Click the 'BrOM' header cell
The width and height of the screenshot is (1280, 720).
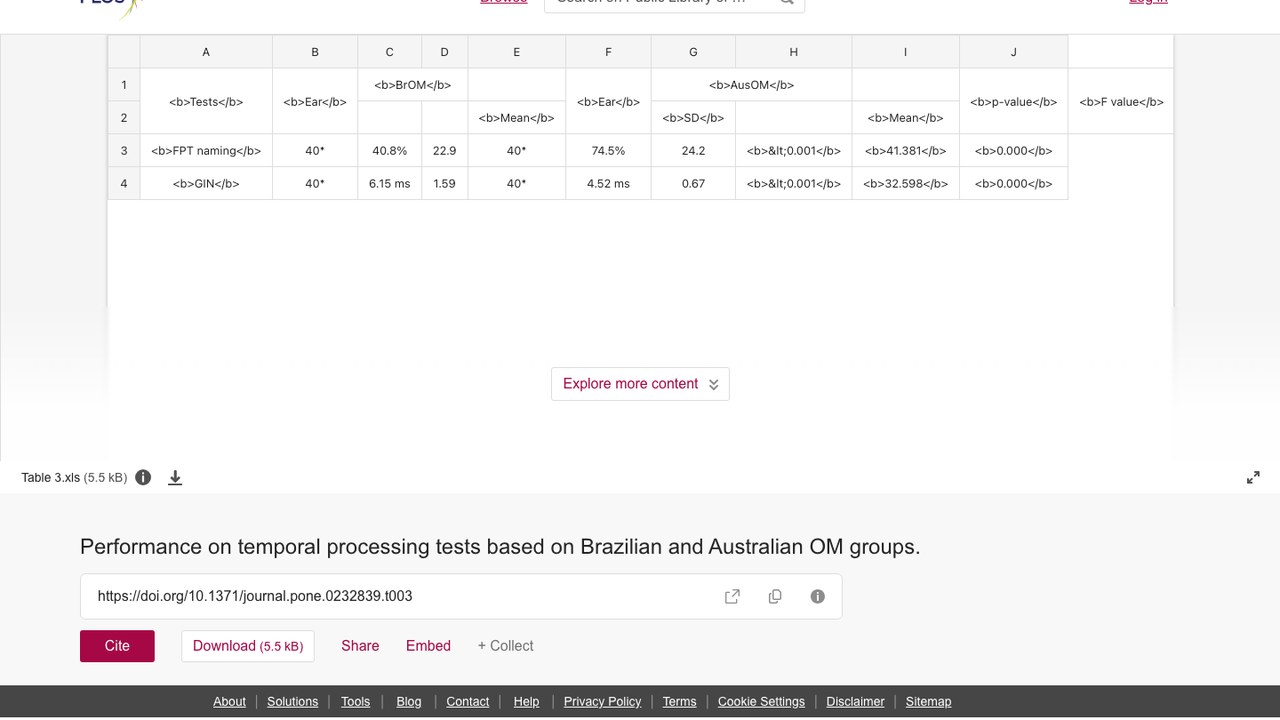[x=413, y=85]
